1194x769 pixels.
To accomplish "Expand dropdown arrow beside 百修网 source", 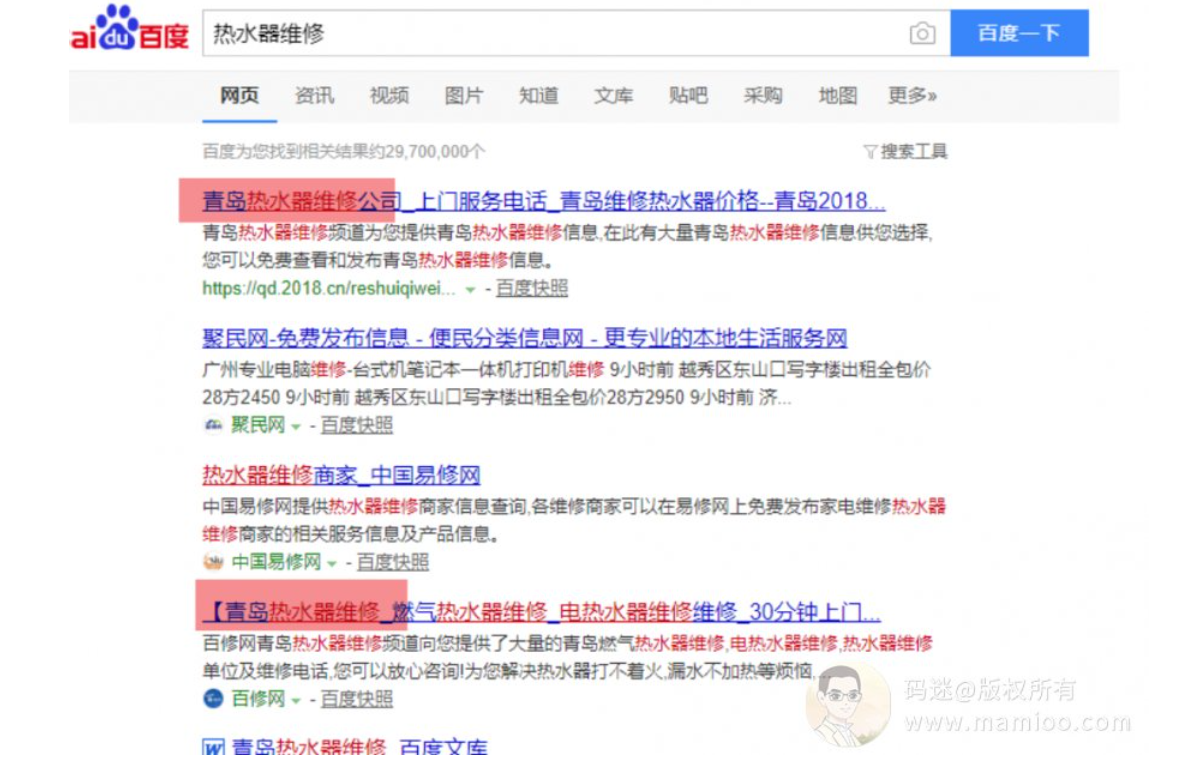I will (x=296, y=700).
